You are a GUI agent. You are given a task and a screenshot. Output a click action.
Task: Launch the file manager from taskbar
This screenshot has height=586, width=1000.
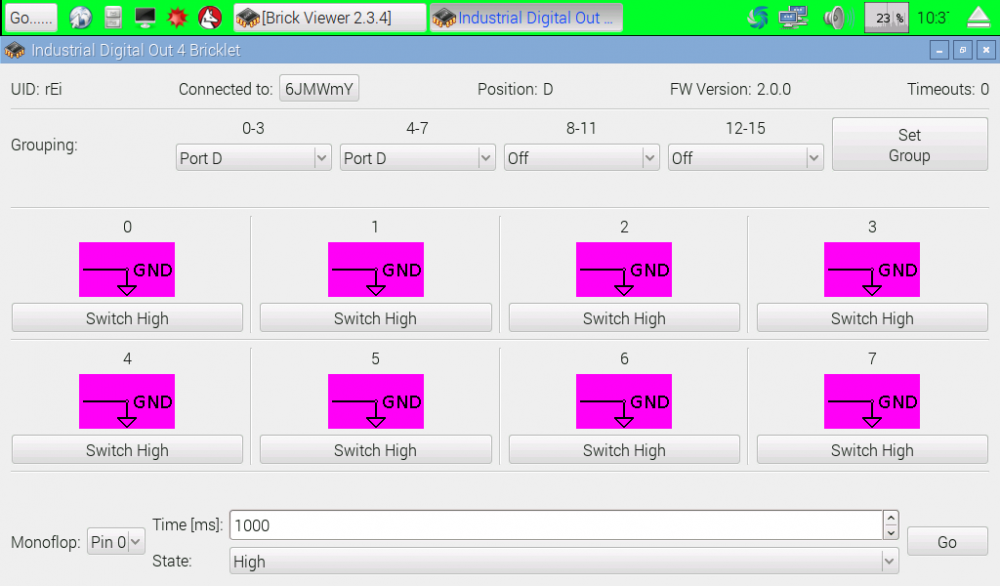[x=113, y=17]
